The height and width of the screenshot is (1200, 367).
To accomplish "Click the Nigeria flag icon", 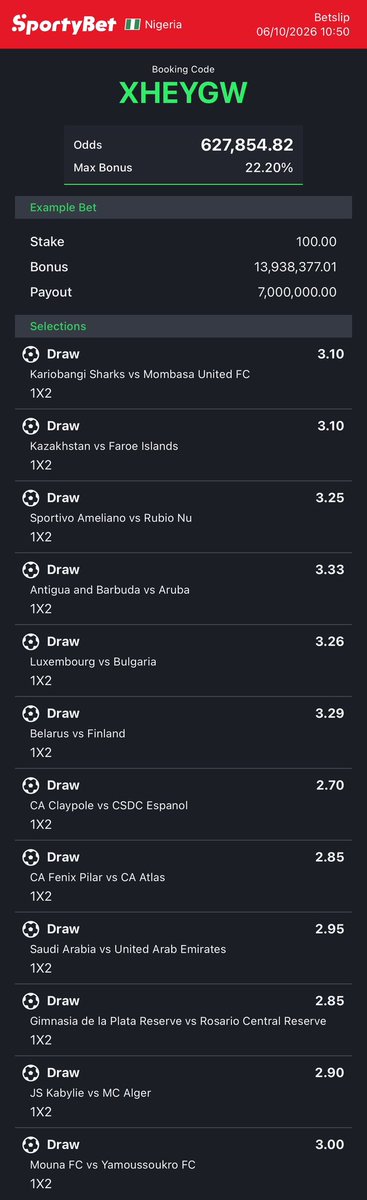I will point(131,23).
